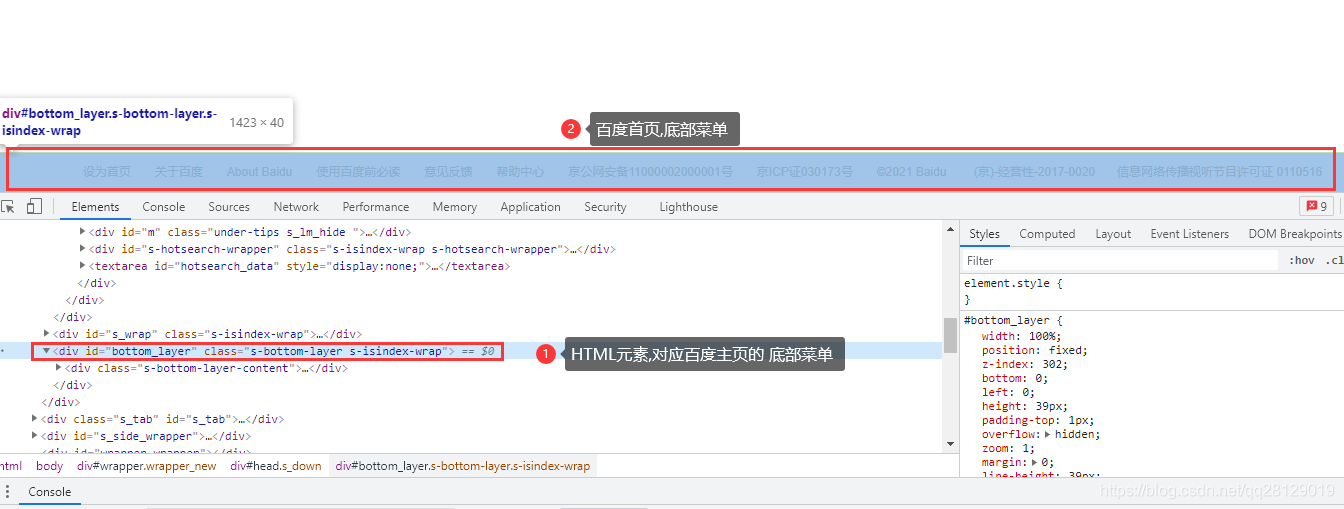This screenshot has width=1344, height=509.
Task: Edit the left: 0 declaration
Action: tap(1008, 392)
